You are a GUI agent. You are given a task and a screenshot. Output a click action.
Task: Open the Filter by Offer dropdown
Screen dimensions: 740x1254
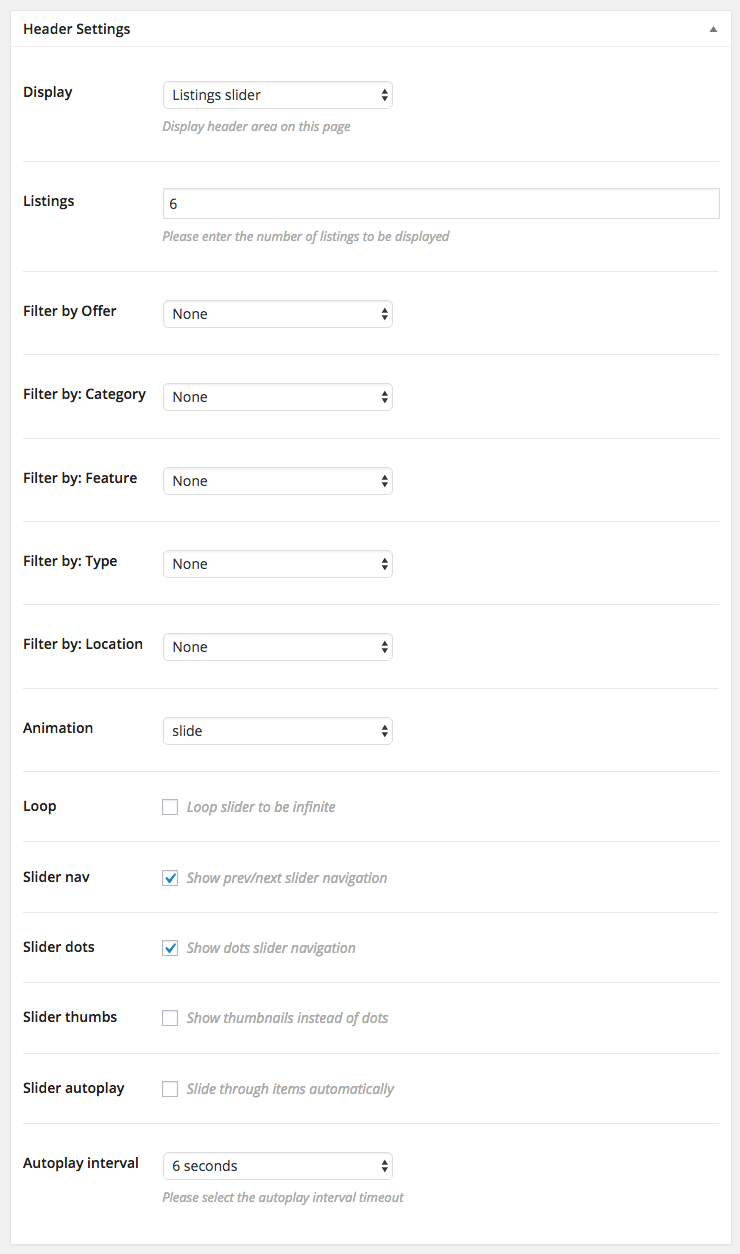[277, 313]
